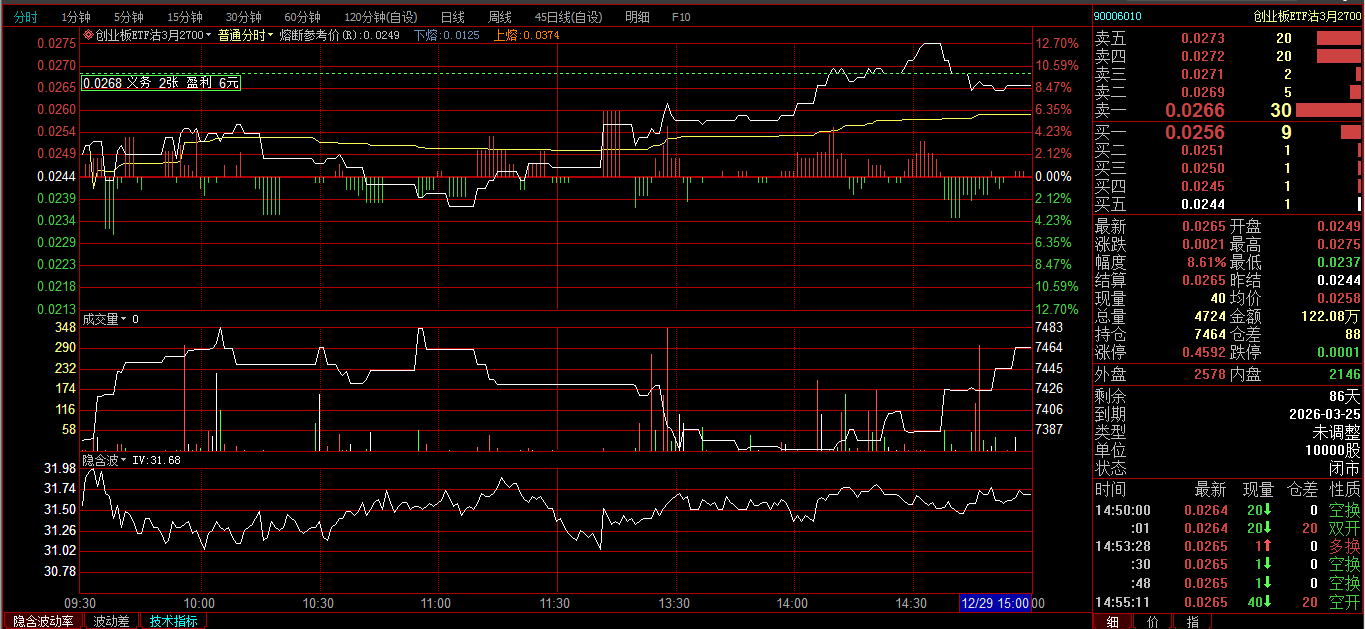Viewport: 1365px width, 629px height.
Task: Switch to the 价 price tab
Action: 1152,621
